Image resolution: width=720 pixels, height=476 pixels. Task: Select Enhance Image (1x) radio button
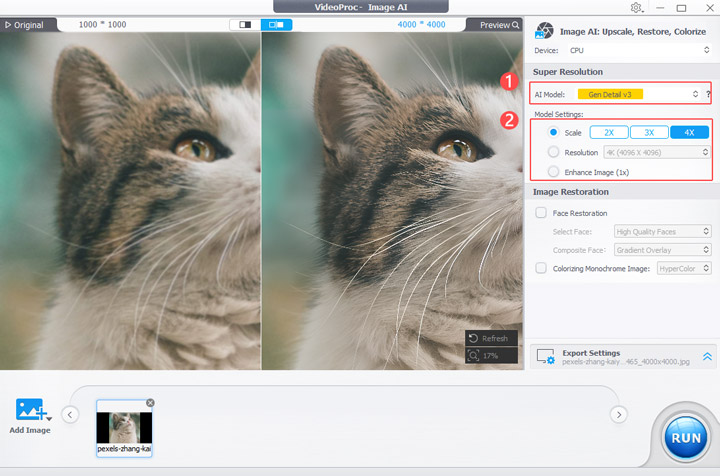coord(553,172)
